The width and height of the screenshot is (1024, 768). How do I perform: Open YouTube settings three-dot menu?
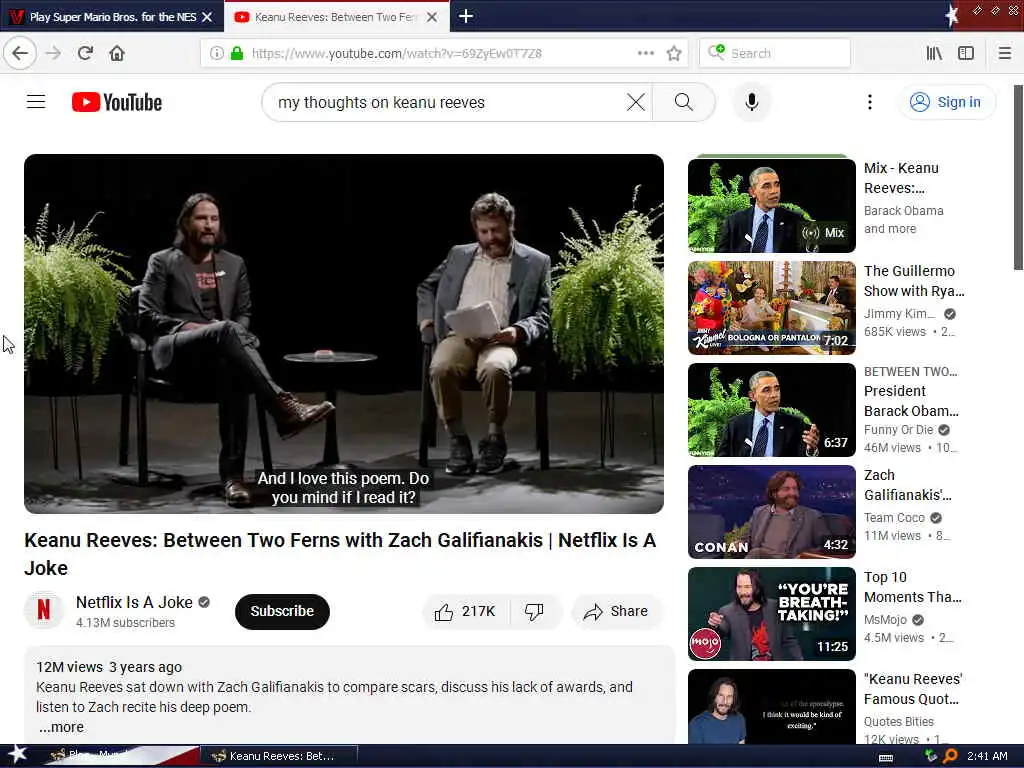(x=869, y=102)
